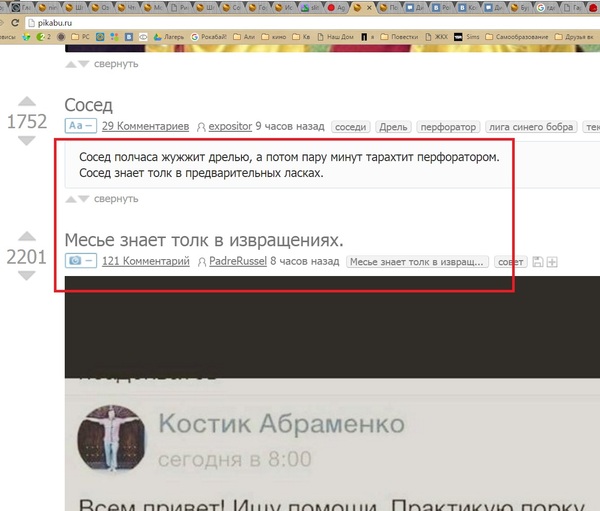Open 'Месье знает толк в извращениях.' title

204,240
